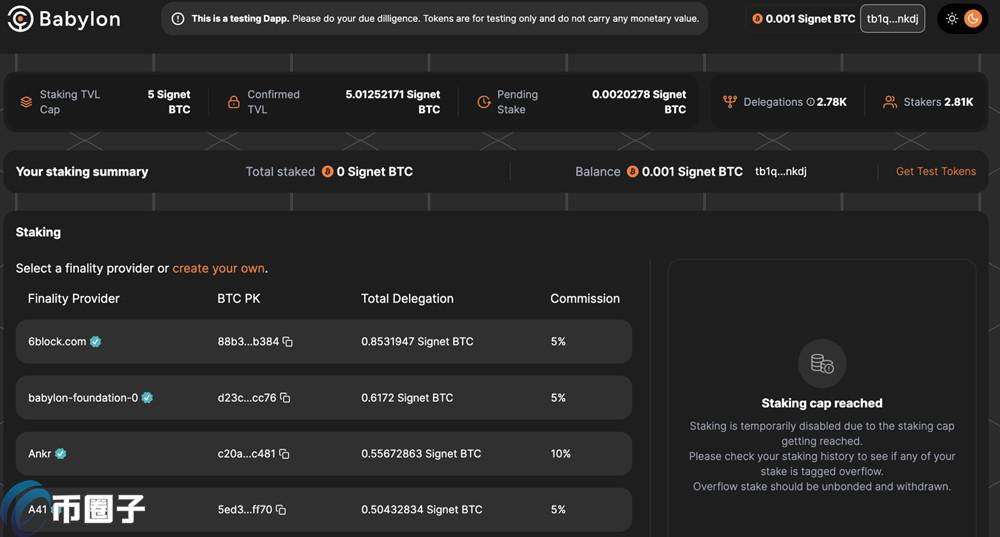Select the Ankr finality provider row
1000x537 pixels.
[323, 454]
